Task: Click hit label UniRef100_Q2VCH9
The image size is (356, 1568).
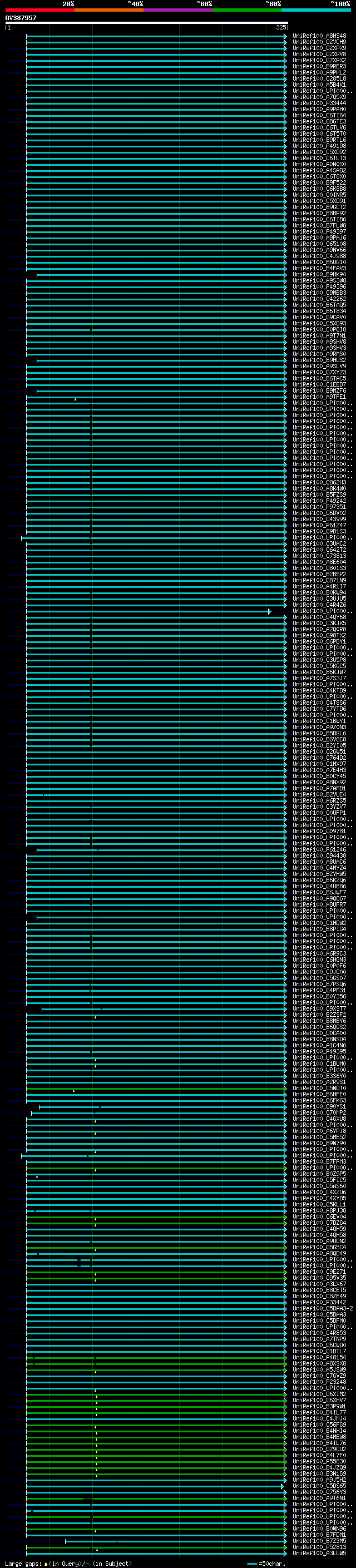Action: pyautogui.click(x=319, y=42)
